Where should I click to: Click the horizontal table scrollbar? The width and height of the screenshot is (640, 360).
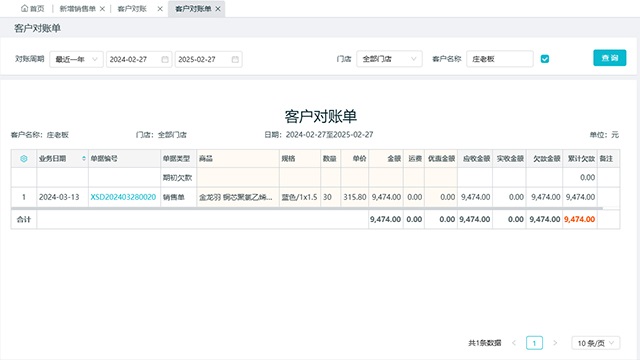tap(307, 208)
